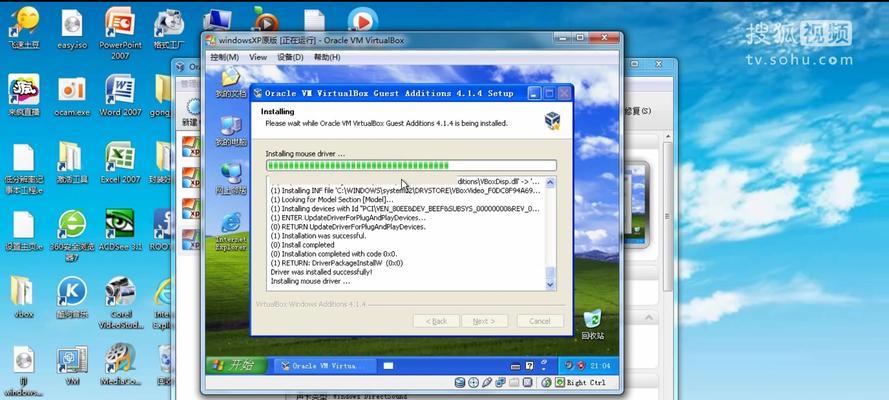Open 酷狗音乐 K icon on desktop
This screenshot has height=400, width=889.
pyautogui.click(x=72, y=297)
